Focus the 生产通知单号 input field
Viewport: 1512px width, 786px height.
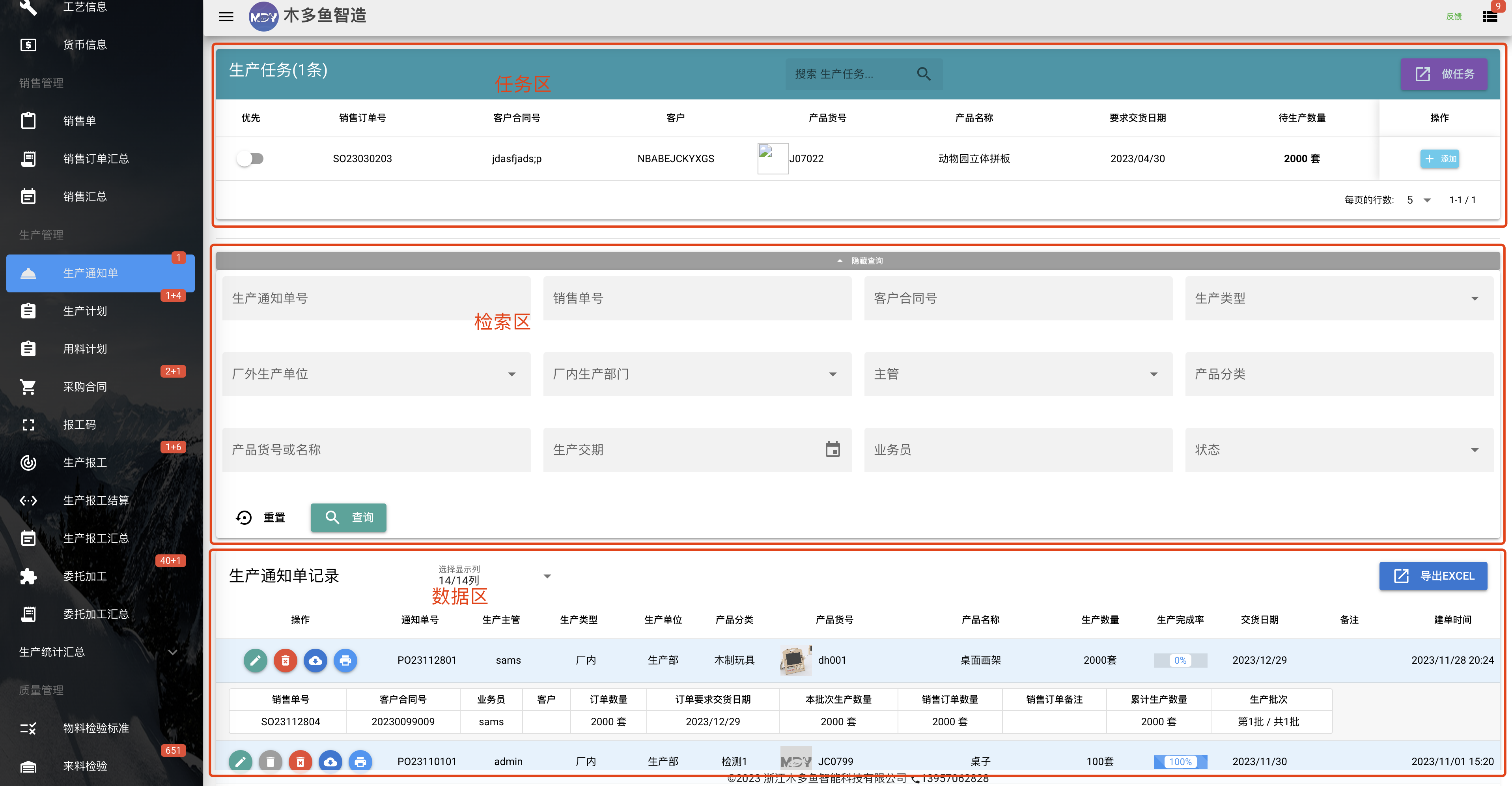(x=376, y=298)
